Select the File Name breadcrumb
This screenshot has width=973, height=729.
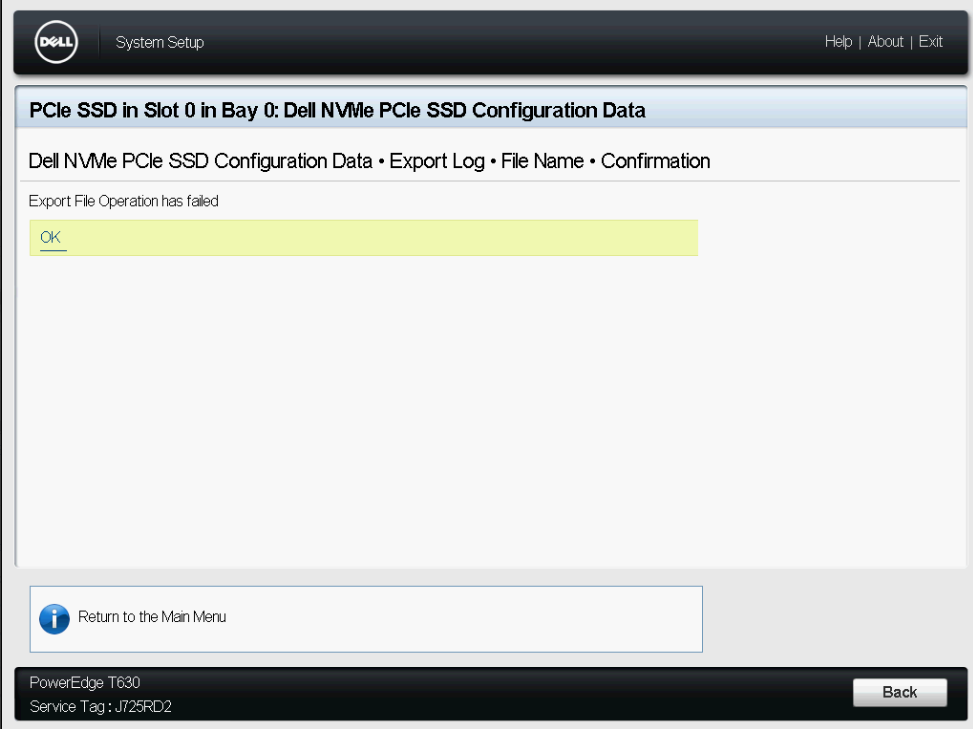point(543,161)
